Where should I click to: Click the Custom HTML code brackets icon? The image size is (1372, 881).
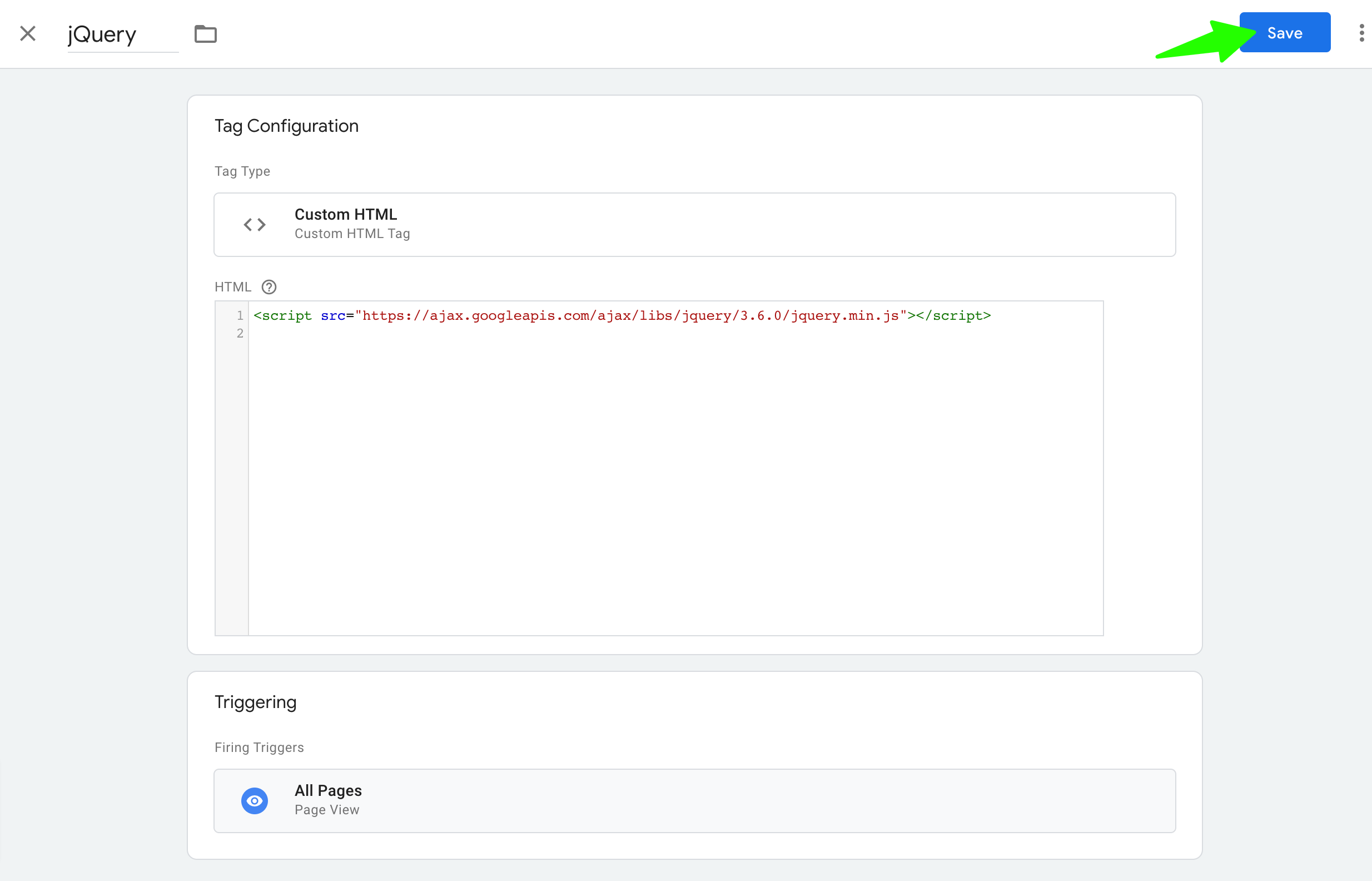[255, 225]
